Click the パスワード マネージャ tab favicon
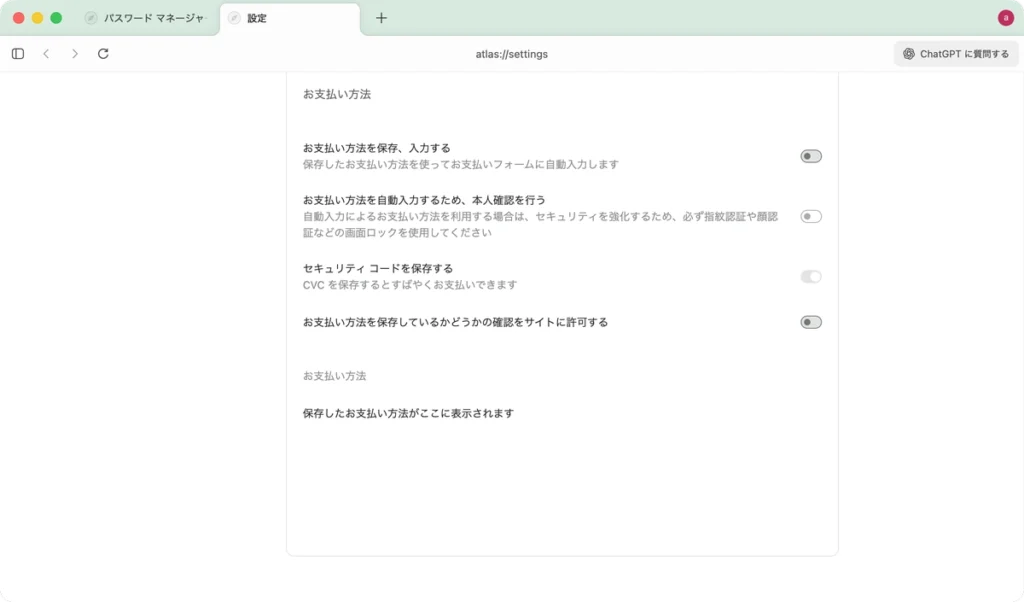Screen dimensions: 1024x602 point(90,17)
